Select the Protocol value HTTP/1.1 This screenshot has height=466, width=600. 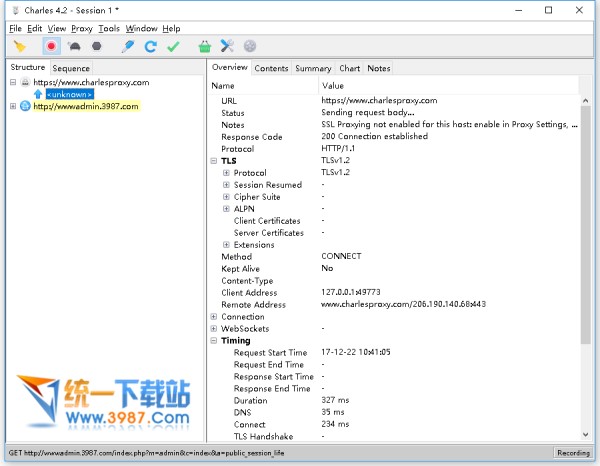click(338, 148)
